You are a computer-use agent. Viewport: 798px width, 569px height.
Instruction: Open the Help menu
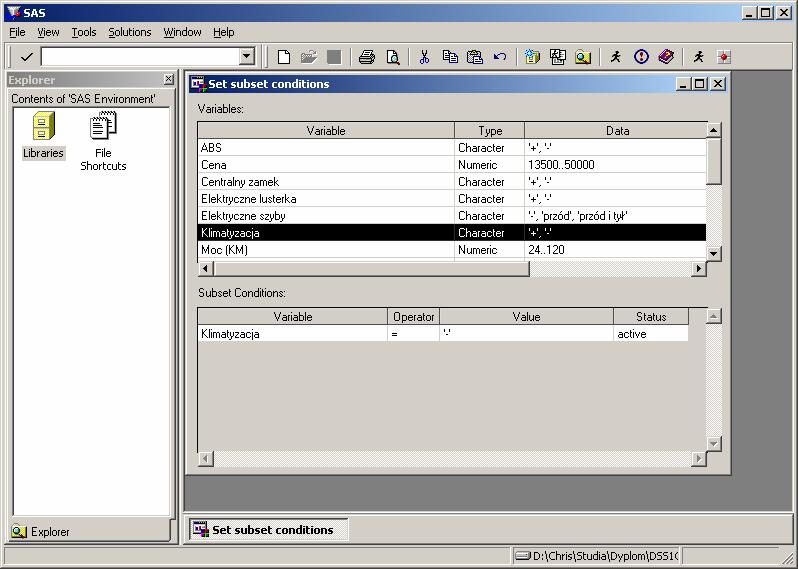point(223,32)
